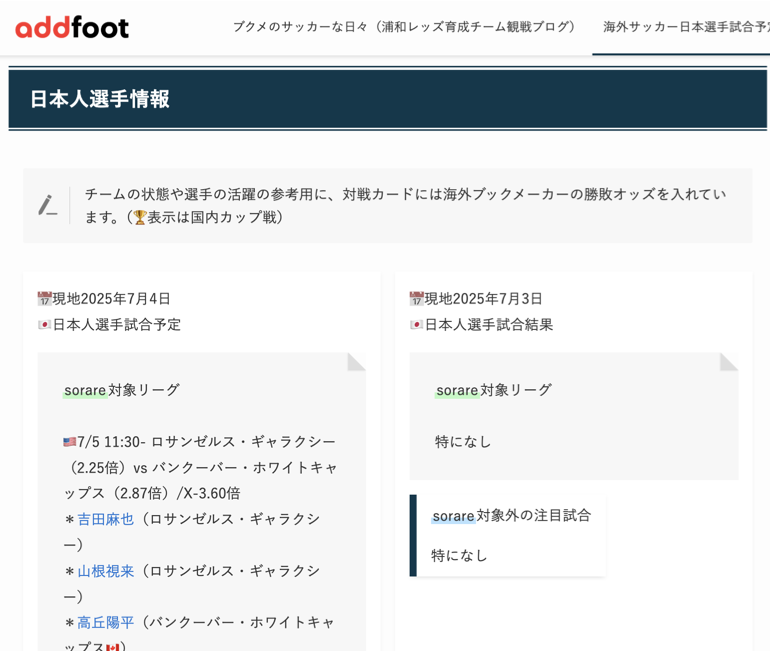This screenshot has height=651, width=771.
Task: Click Japan flag beside 日本人選手試合結果
Action: coord(416,325)
